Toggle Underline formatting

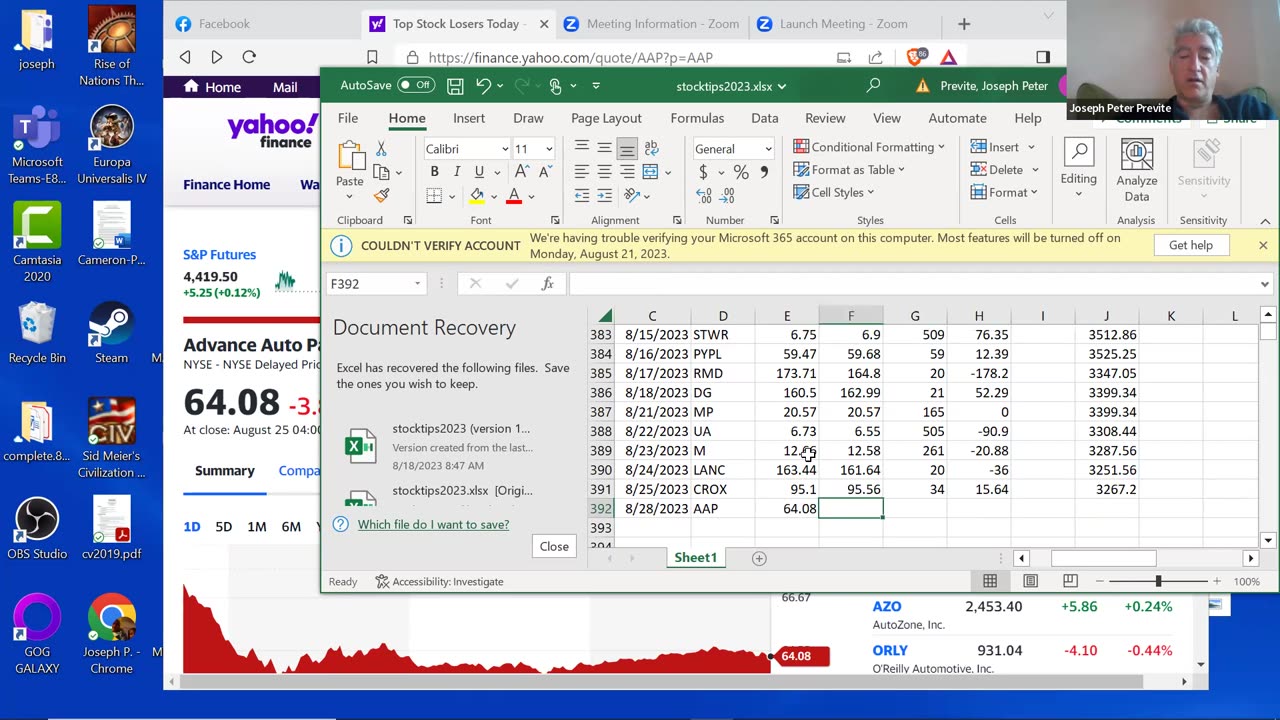click(479, 172)
